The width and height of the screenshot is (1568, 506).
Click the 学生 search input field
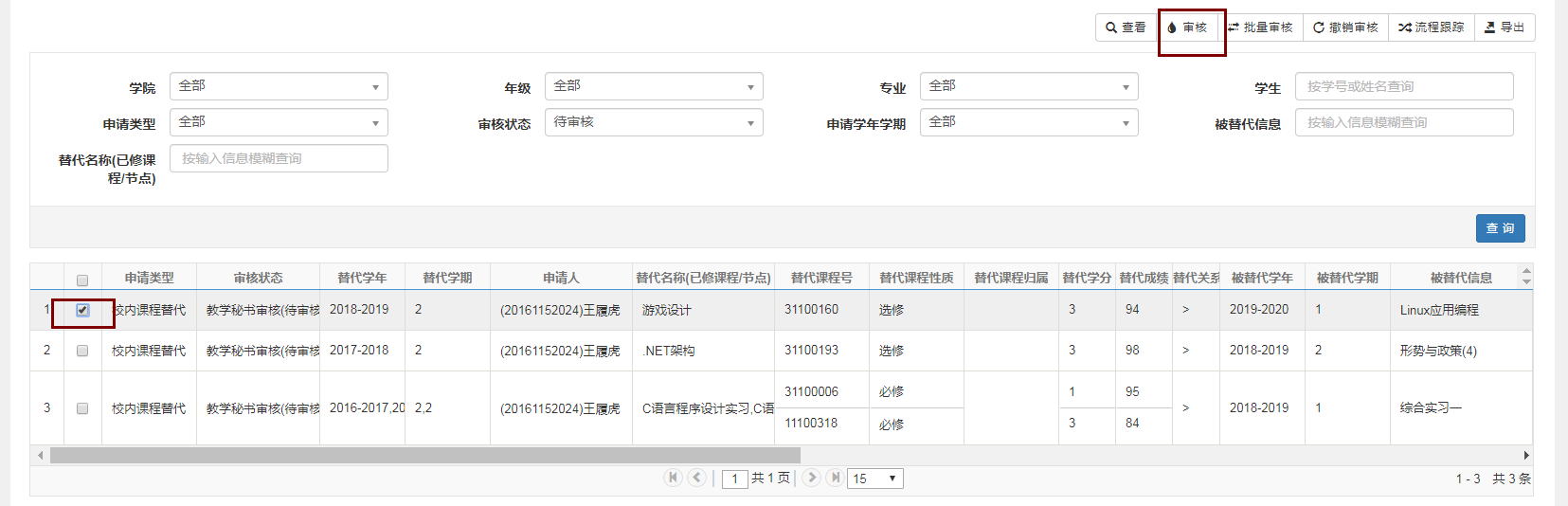pyautogui.click(x=1404, y=86)
